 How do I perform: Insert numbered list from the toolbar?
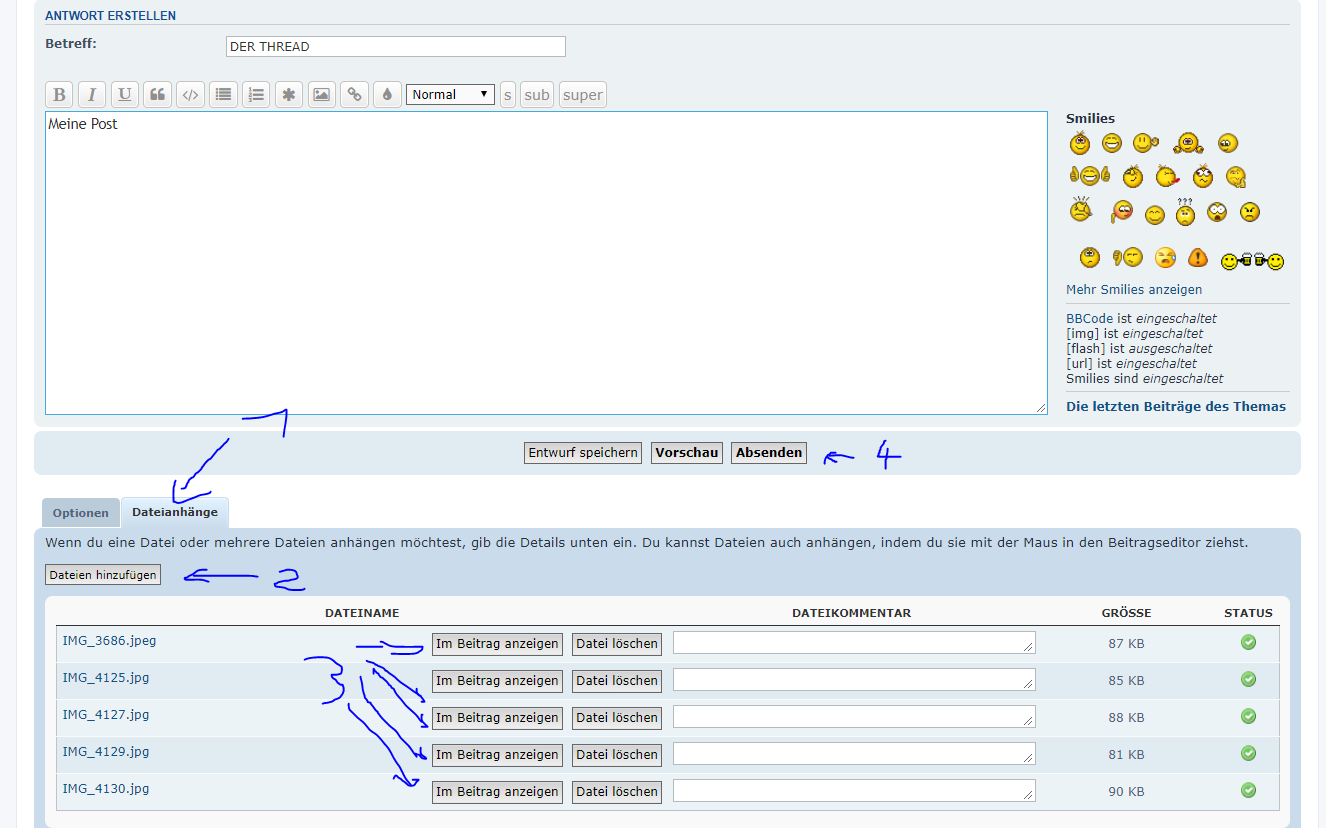pyautogui.click(x=256, y=95)
